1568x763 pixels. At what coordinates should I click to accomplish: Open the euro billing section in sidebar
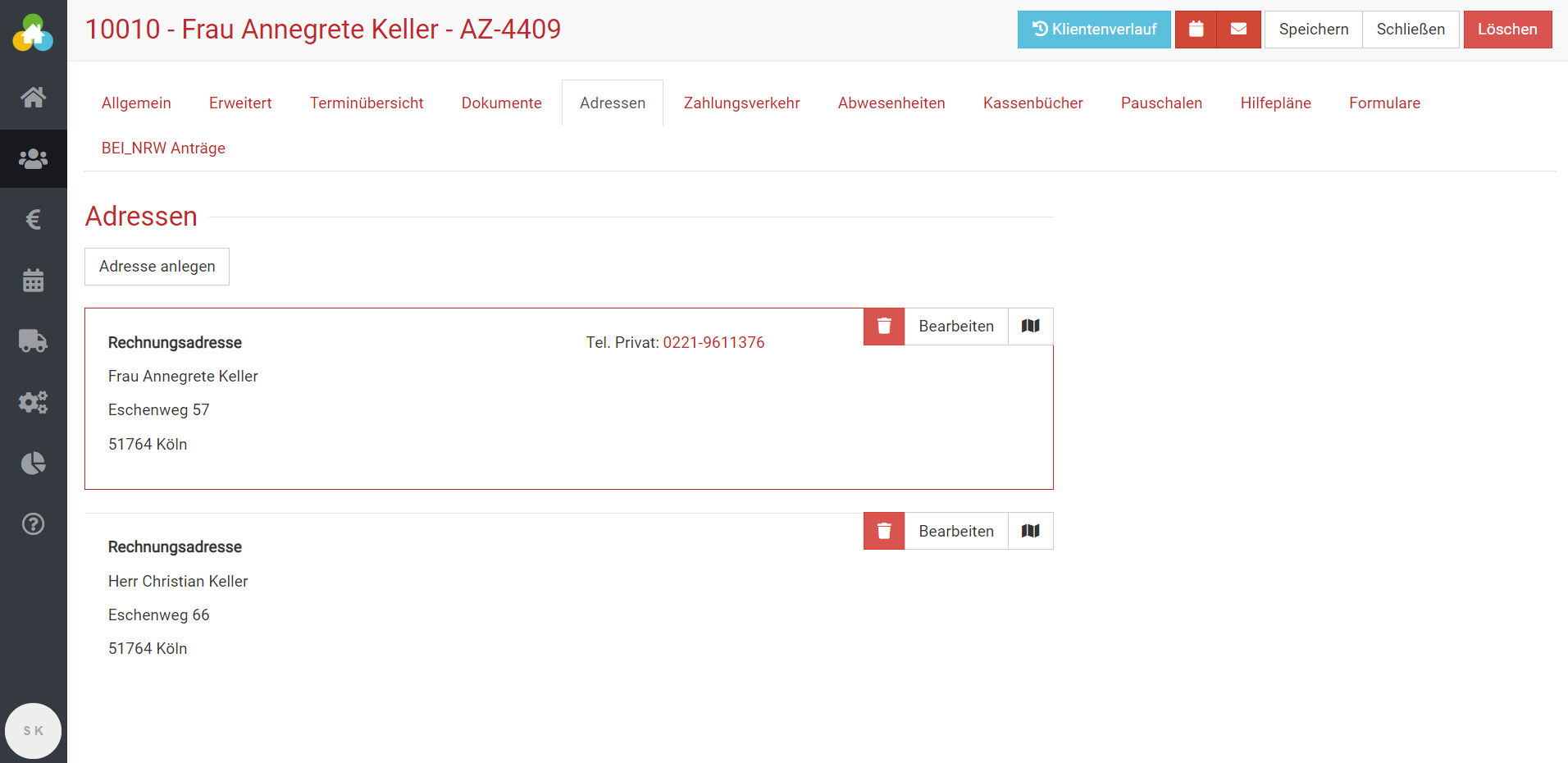click(33, 219)
